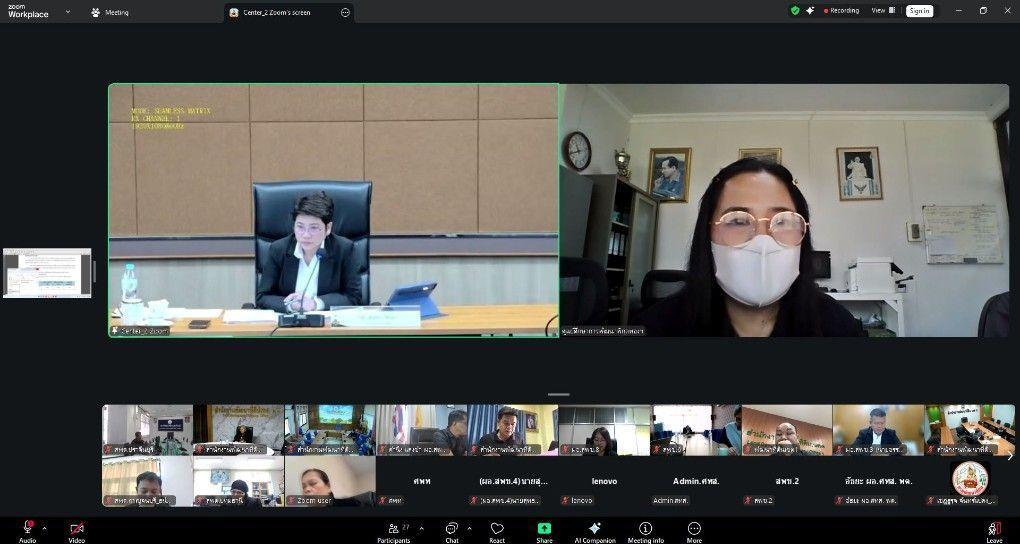Viewport: 1020px width, 544px height.
Task: Toggle microphone with the Audio button
Action: (28, 529)
